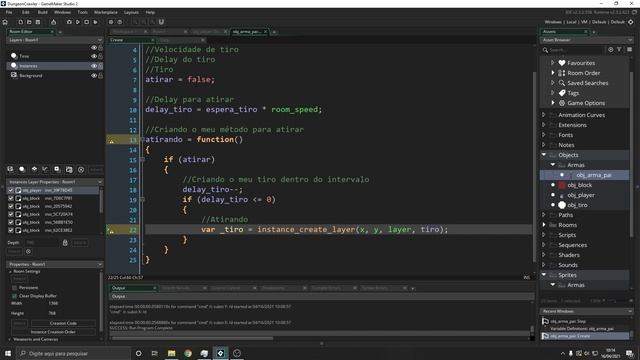The width and height of the screenshot is (640, 360).
Task: Select obj_tiro in Asset Browser
Action: tap(577, 205)
